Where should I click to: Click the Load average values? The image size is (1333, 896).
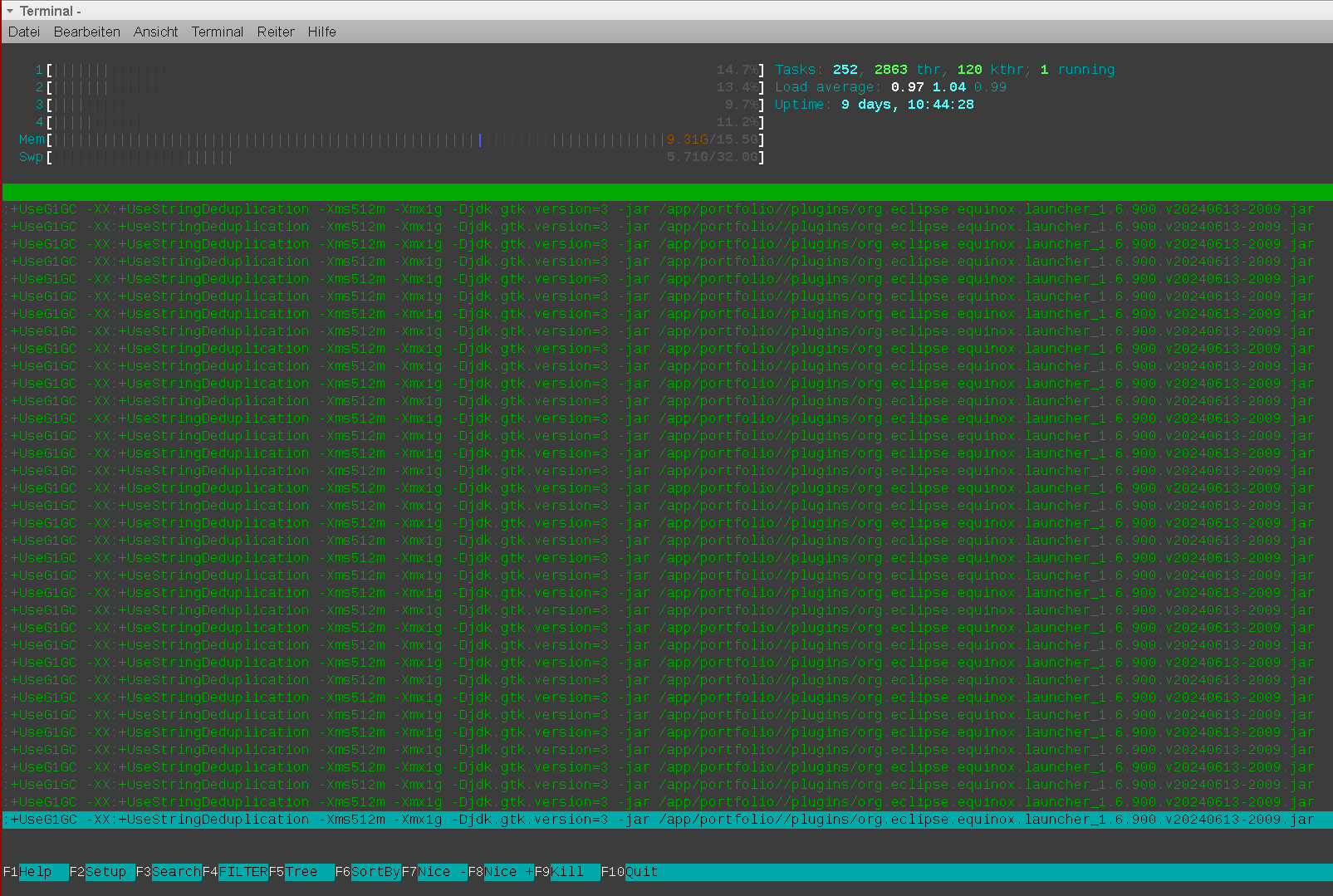(x=948, y=87)
